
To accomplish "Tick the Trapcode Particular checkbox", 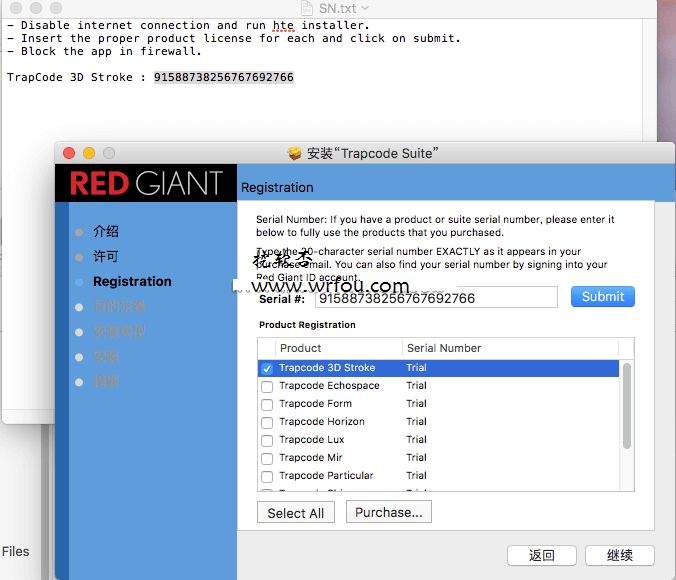I will pos(267,477).
